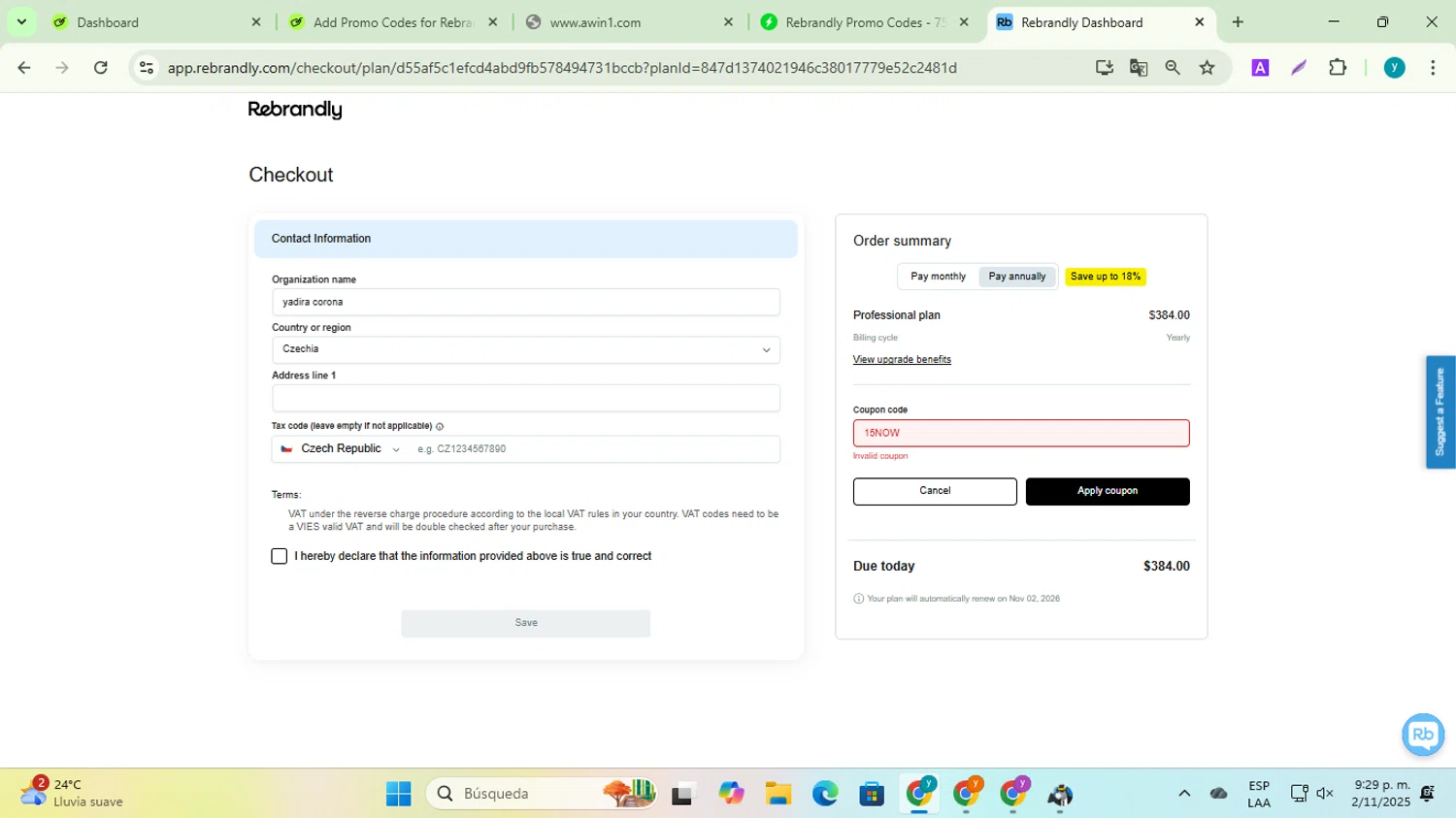Viewport: 1456px width, 818px height.
Task: Switch to Rebrandly Promo Codes tab
Action: coord(864,21)
